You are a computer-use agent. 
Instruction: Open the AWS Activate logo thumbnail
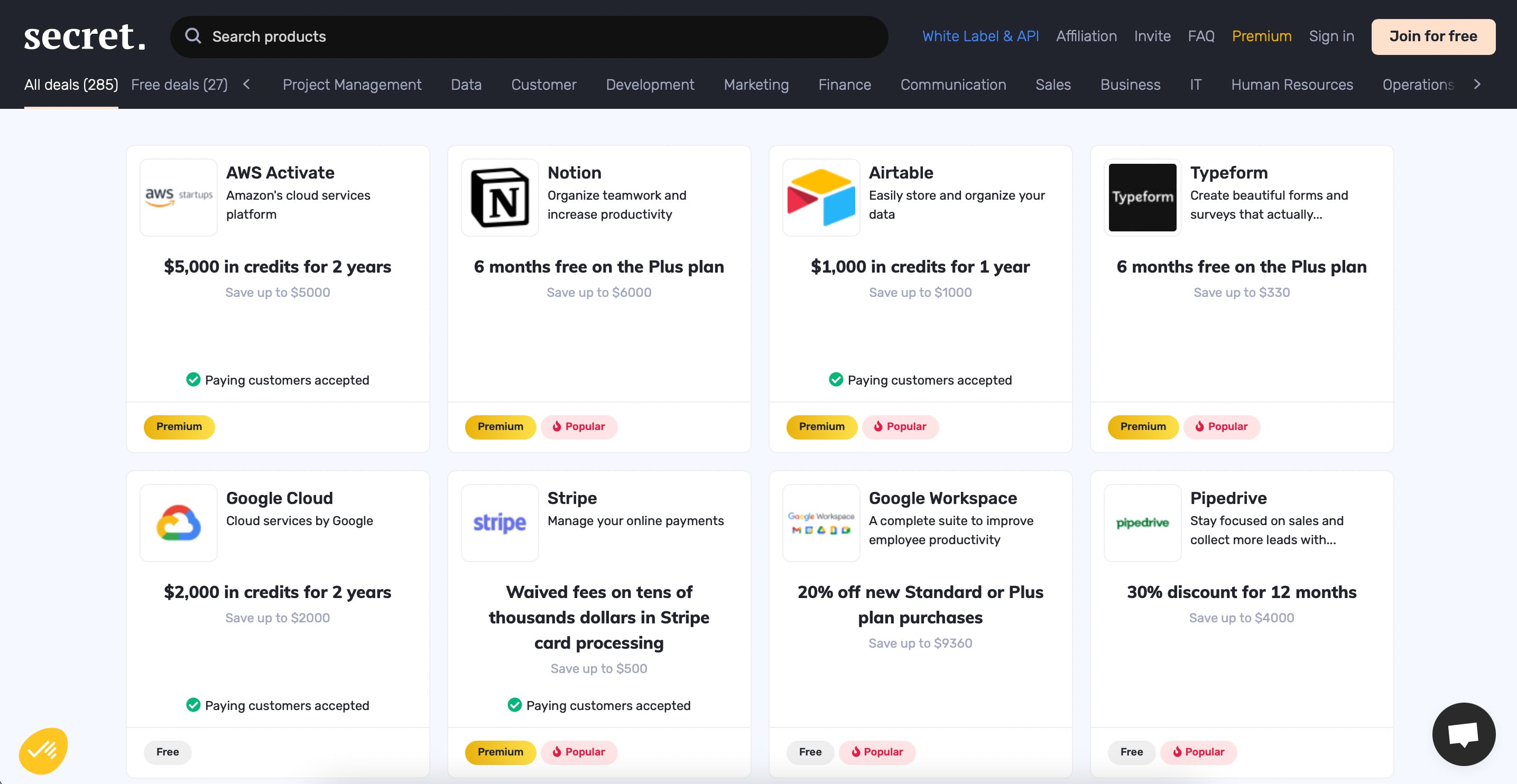(x=179, y=197)
